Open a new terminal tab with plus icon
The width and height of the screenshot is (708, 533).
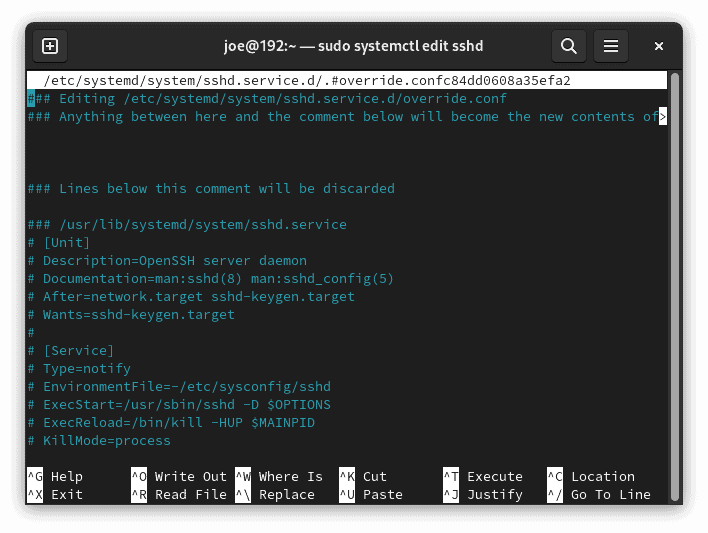tap(50, 46)
